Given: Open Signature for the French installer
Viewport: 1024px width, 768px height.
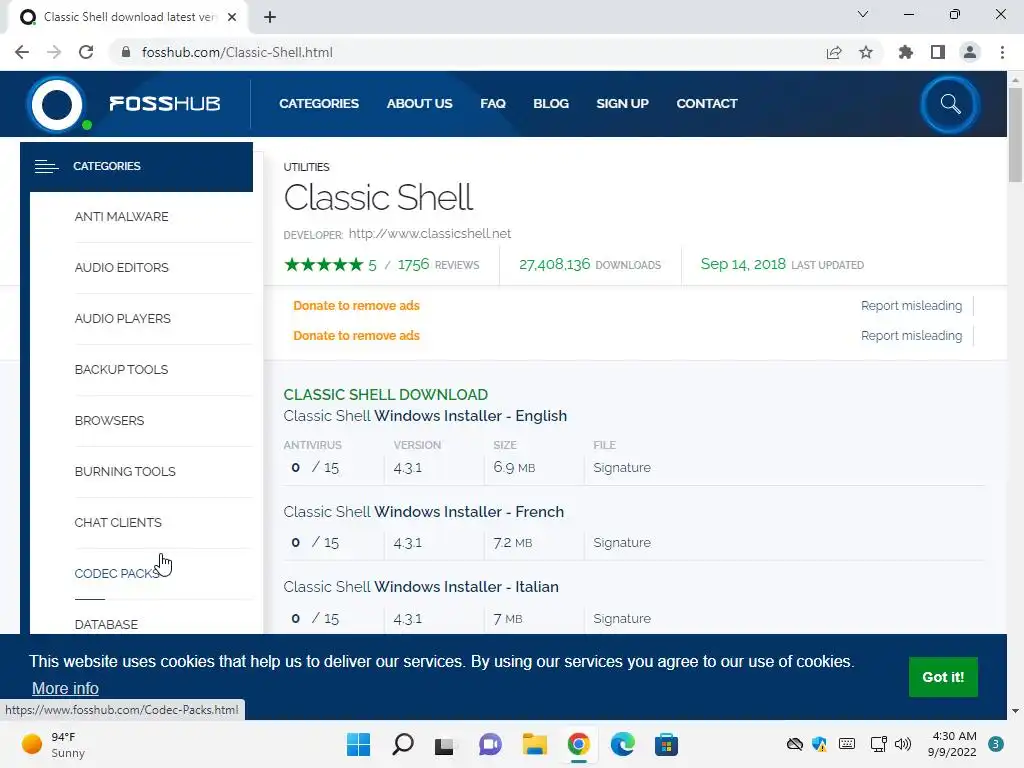Looking at the screenshot, I should (622, 543).
